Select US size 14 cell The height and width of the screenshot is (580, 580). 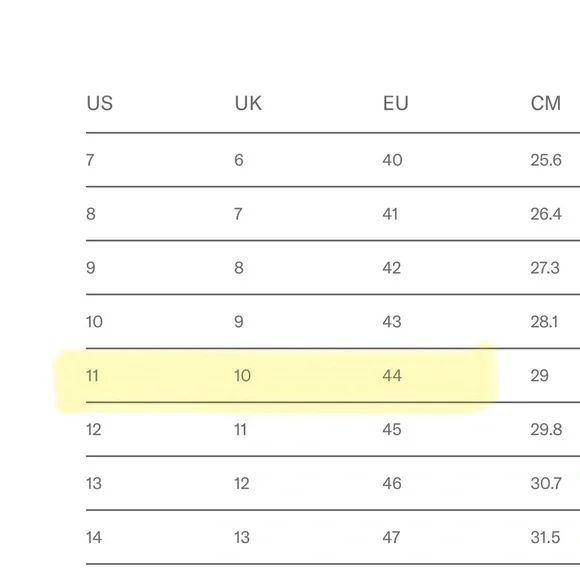point(94,537)
